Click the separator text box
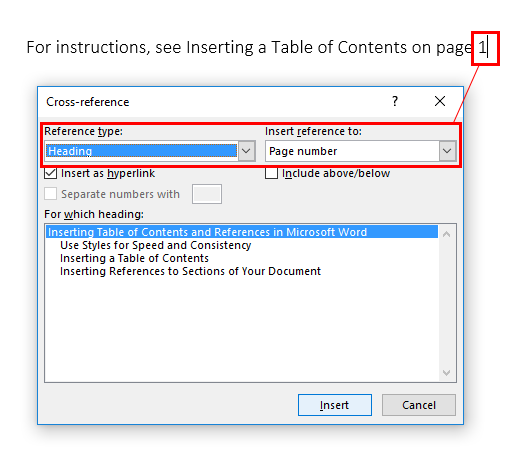Viewport: 524px width, 452px height. pyautogui.click(x=207, y=194)
